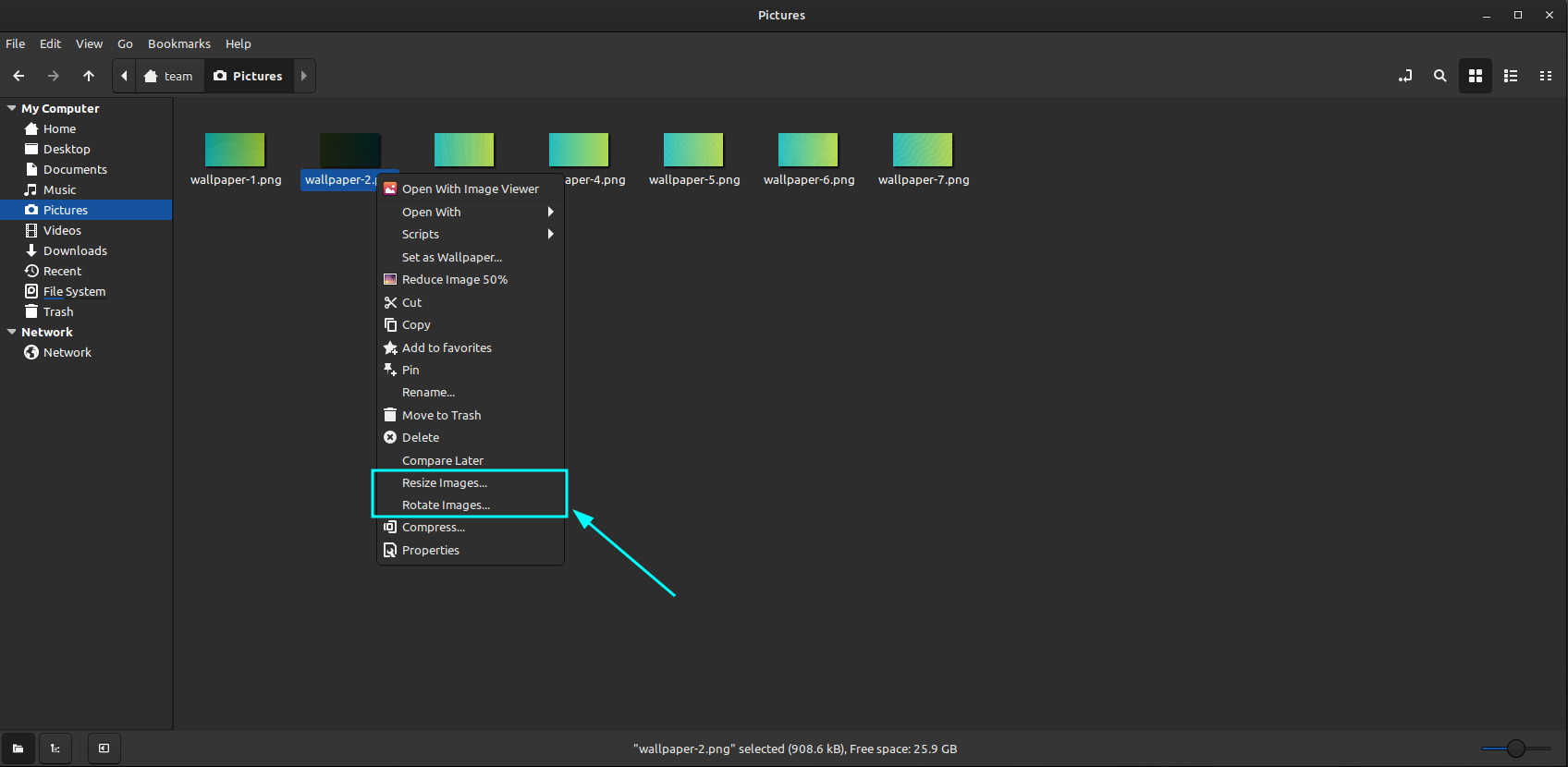Switch to compact view
Image resolution: width=1568 pixels, height=767 pixels.
point(1546,76)
